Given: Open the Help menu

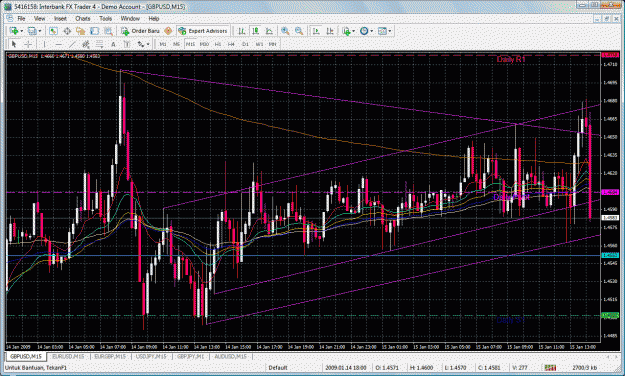Looking at the screenshot, I should click(x=153, y=18).
